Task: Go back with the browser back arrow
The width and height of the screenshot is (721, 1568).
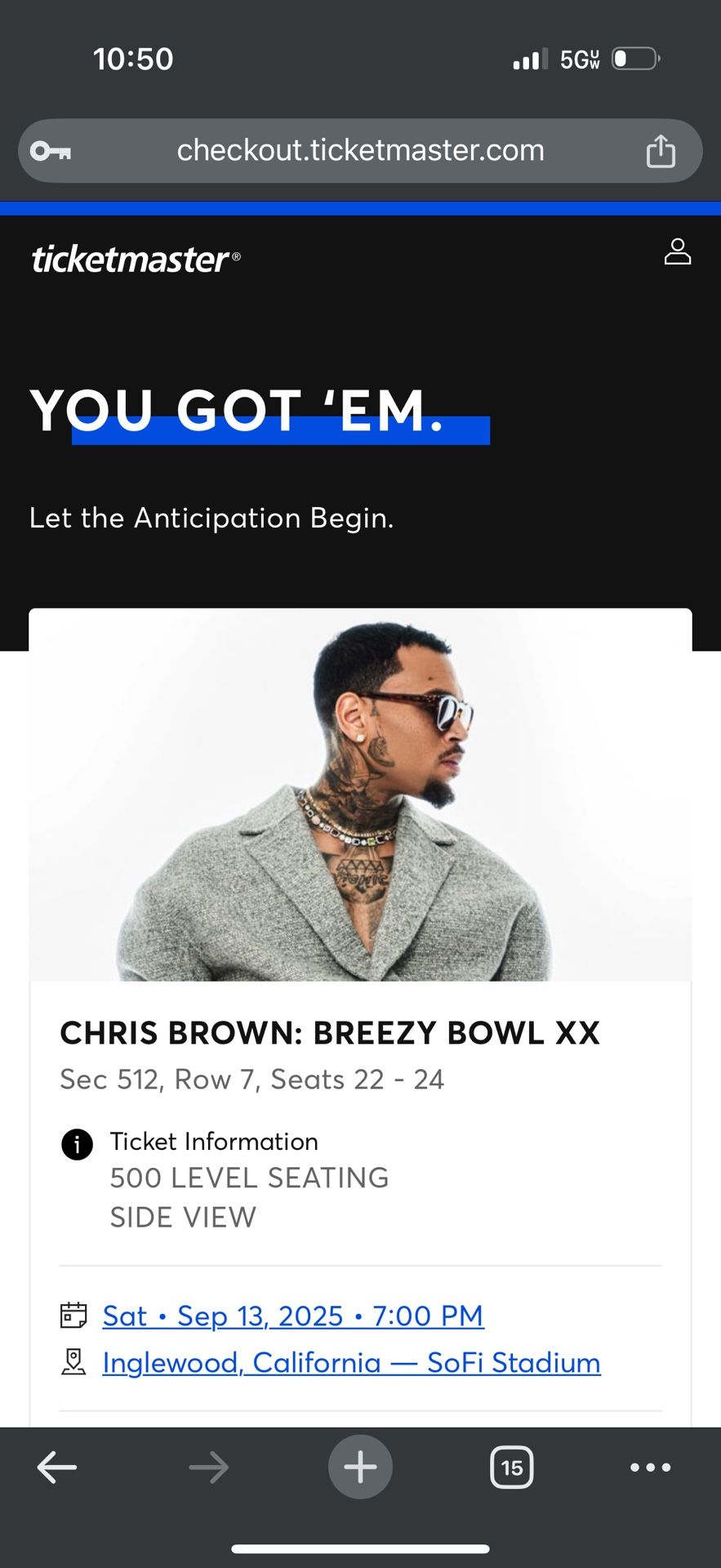Action: coord(57,1468)
